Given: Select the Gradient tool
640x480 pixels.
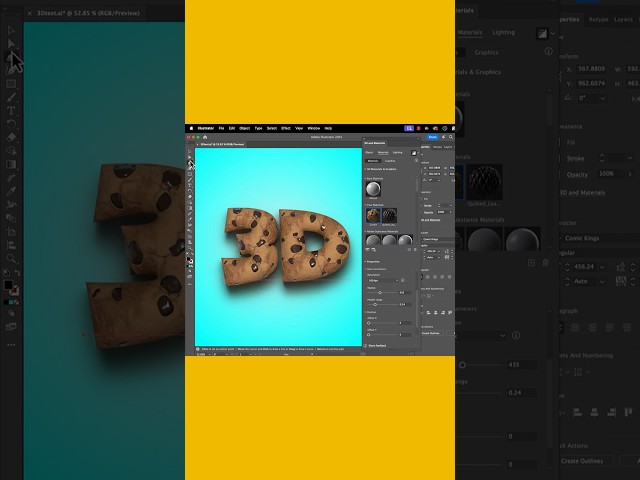Looking at the screenshot, I should click(x=190, y=208).
